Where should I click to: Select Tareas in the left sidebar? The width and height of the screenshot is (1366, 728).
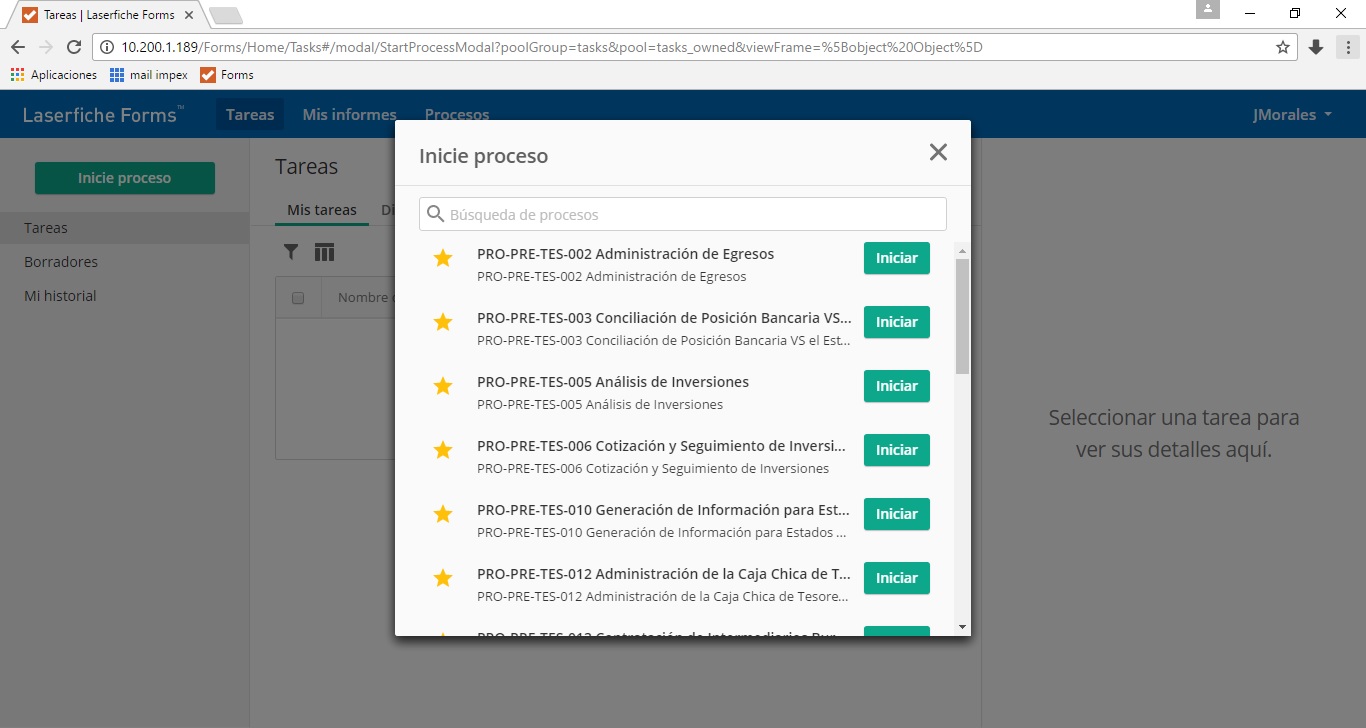[124, 228]
